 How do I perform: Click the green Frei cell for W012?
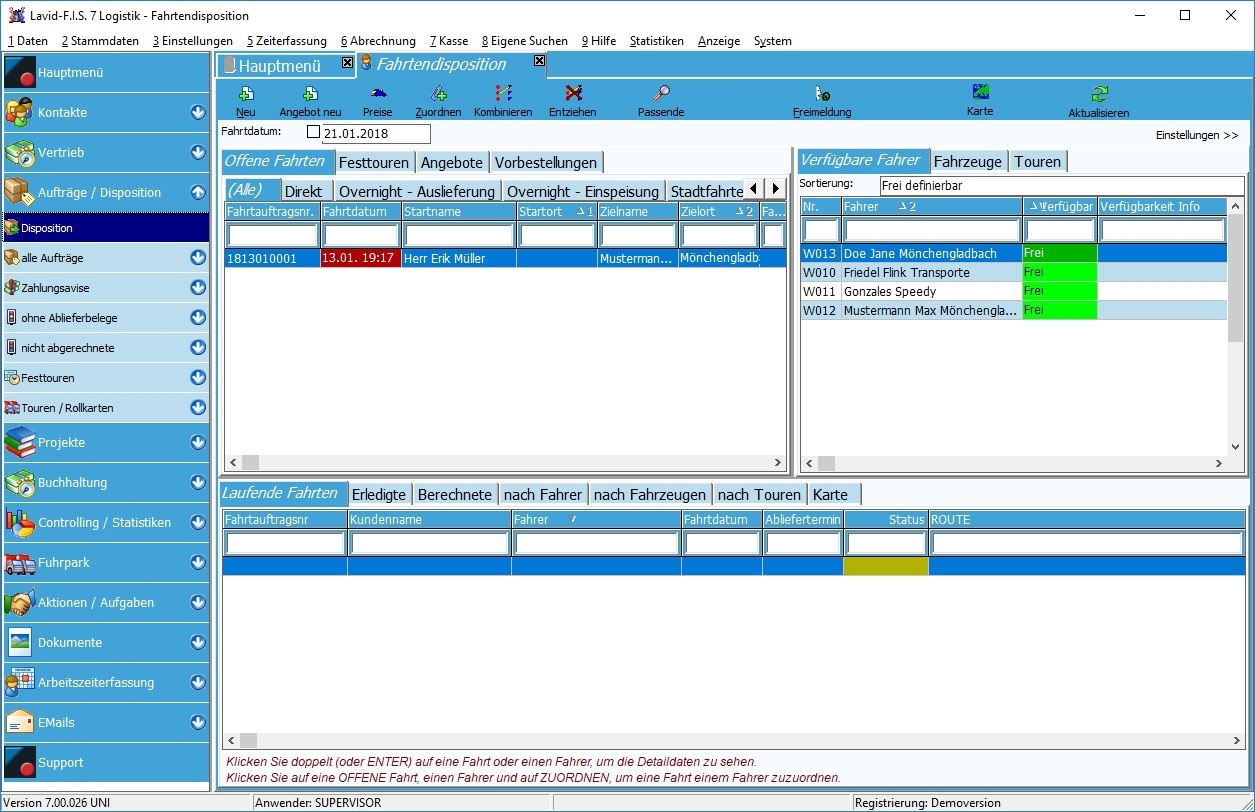point(1059,310)
